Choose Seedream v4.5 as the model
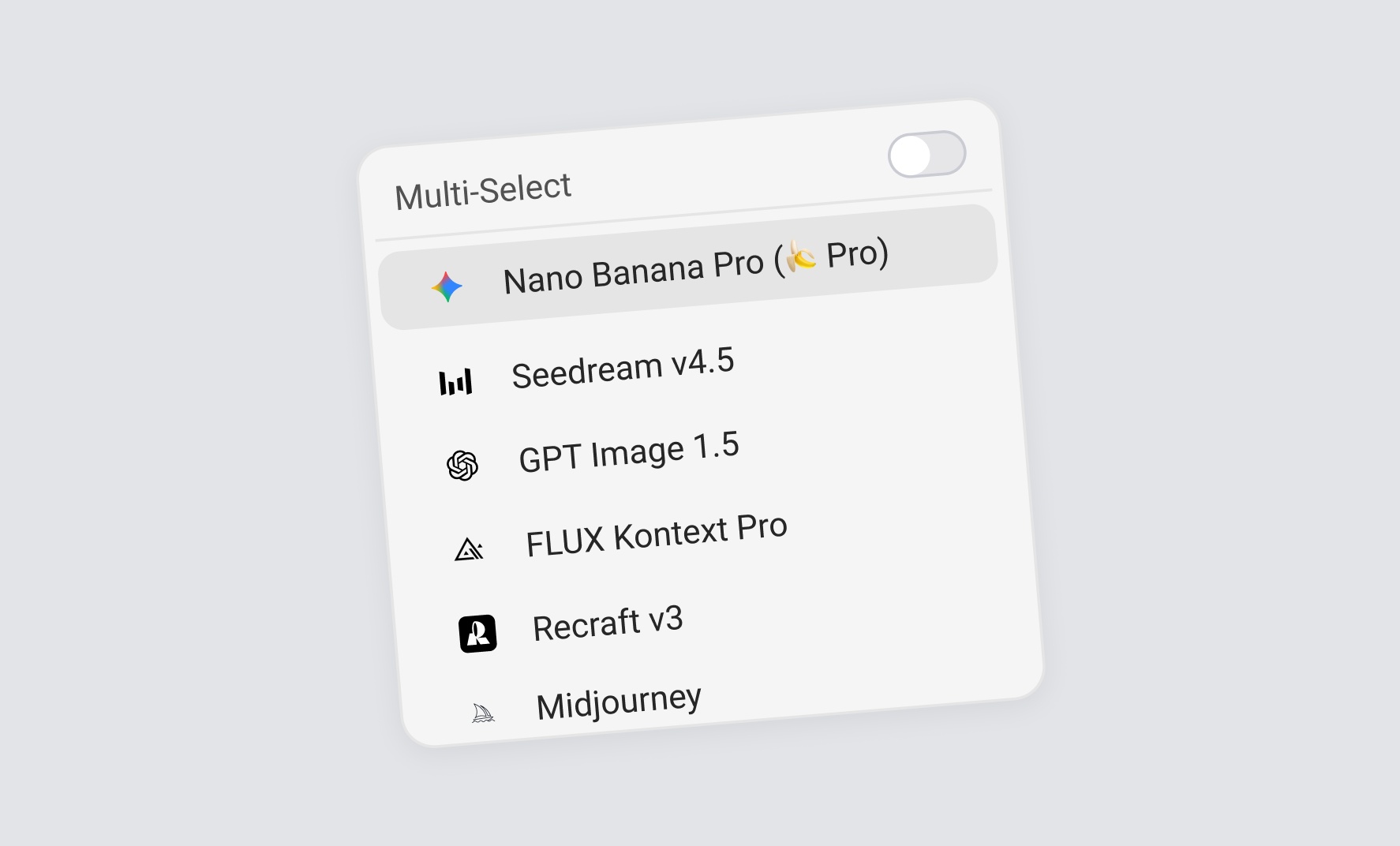Viewport: 1400px width, 846px height. [623, 367]
